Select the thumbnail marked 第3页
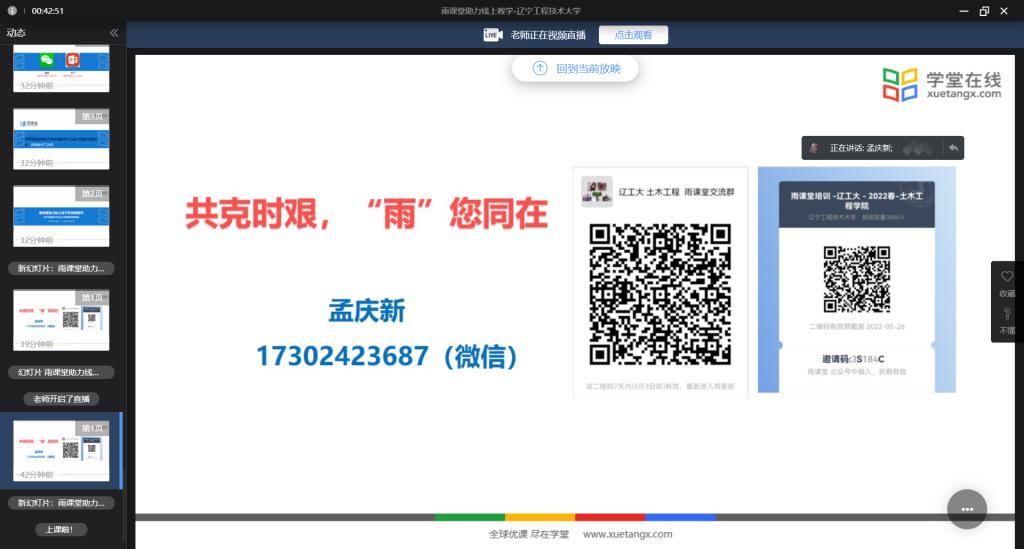Screen dimensions: 1024x549 click(x=61, y=139)
